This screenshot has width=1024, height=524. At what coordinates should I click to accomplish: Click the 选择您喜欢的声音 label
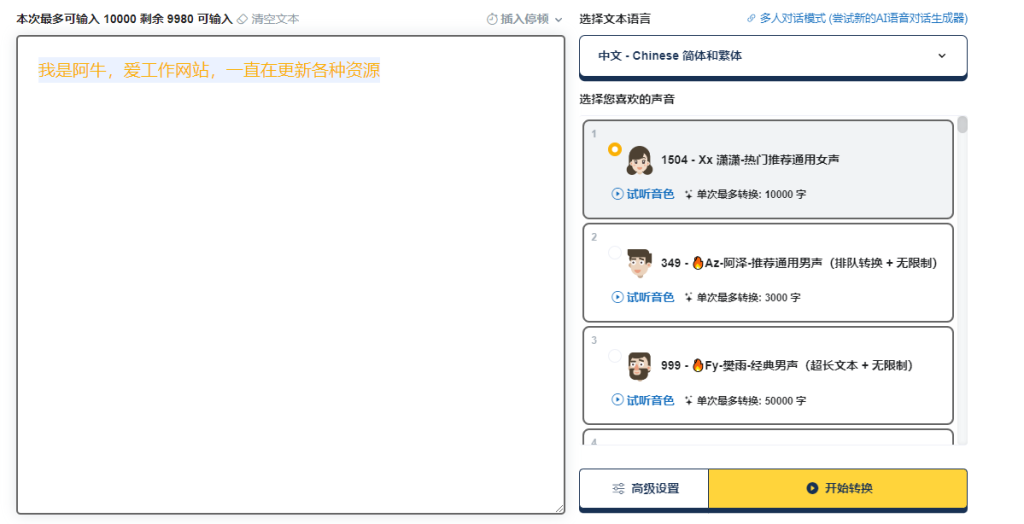pyautogui.click(x=627, y=99)
